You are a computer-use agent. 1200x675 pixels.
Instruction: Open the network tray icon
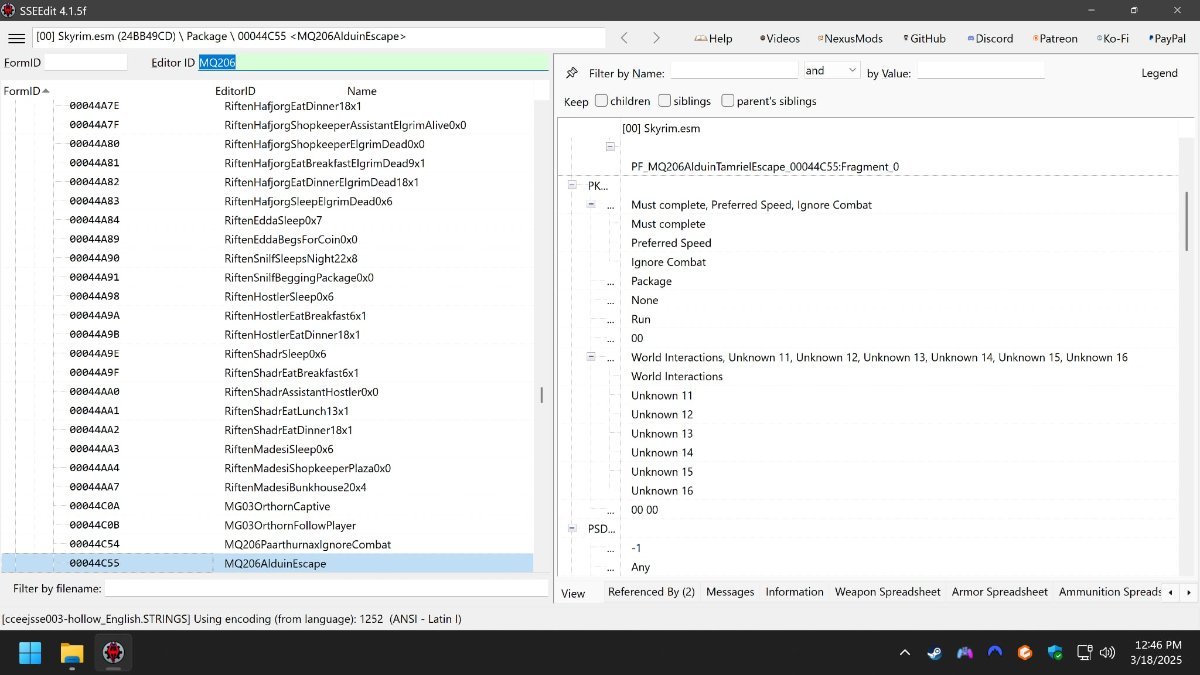(1084, 653)
